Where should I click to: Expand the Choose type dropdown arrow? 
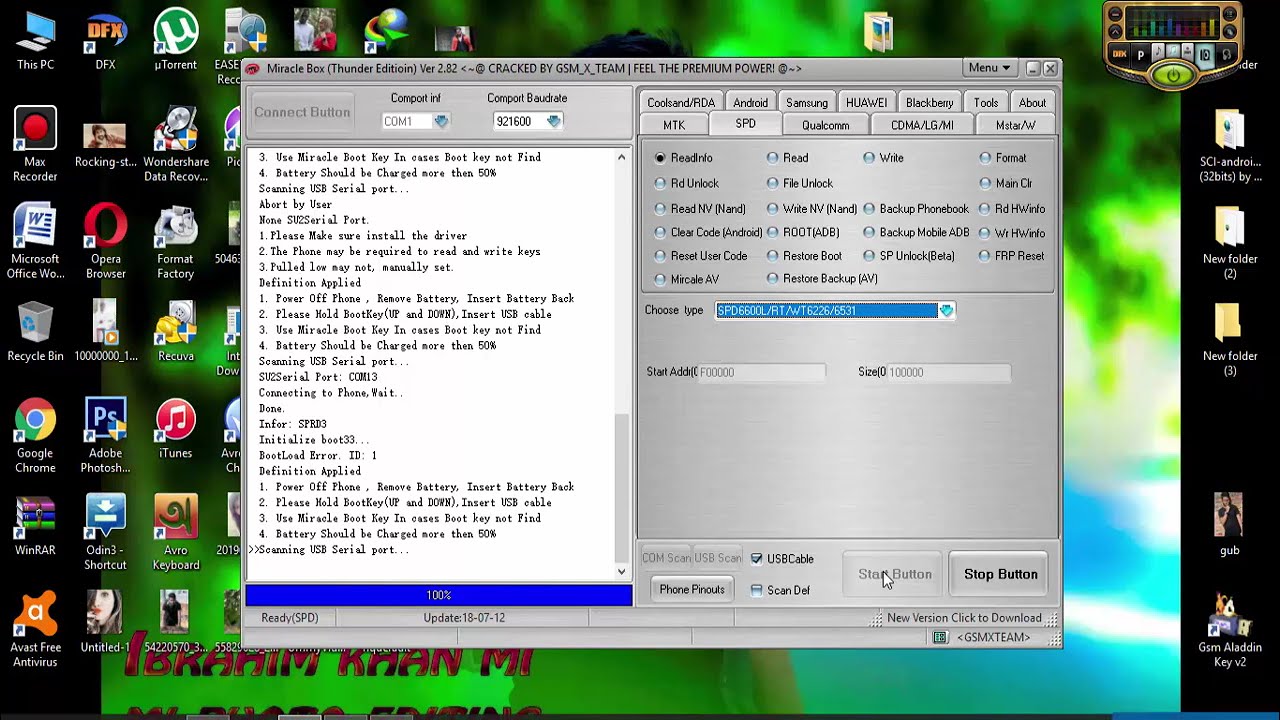[946, 311]
